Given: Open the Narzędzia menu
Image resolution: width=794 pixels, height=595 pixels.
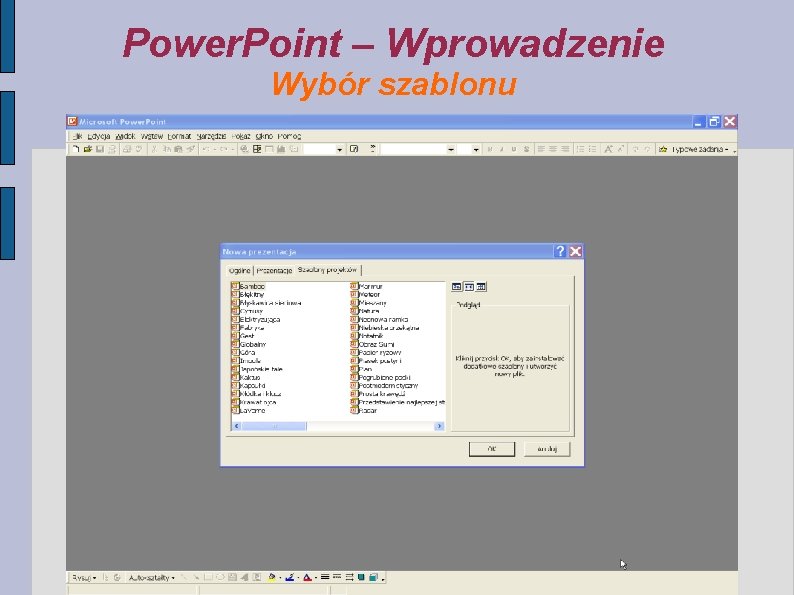Looking at the screenshot, I should pyautogui.click(x=211, y=136).
